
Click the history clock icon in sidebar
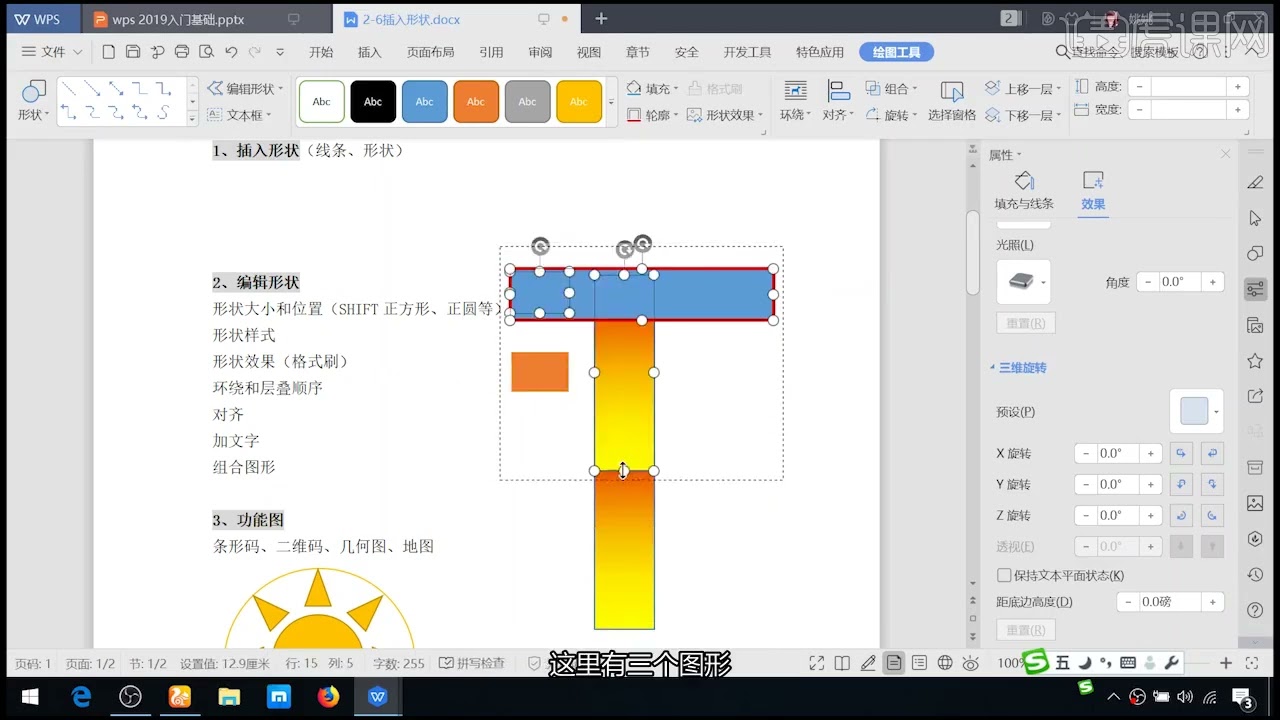point(1255,575)
